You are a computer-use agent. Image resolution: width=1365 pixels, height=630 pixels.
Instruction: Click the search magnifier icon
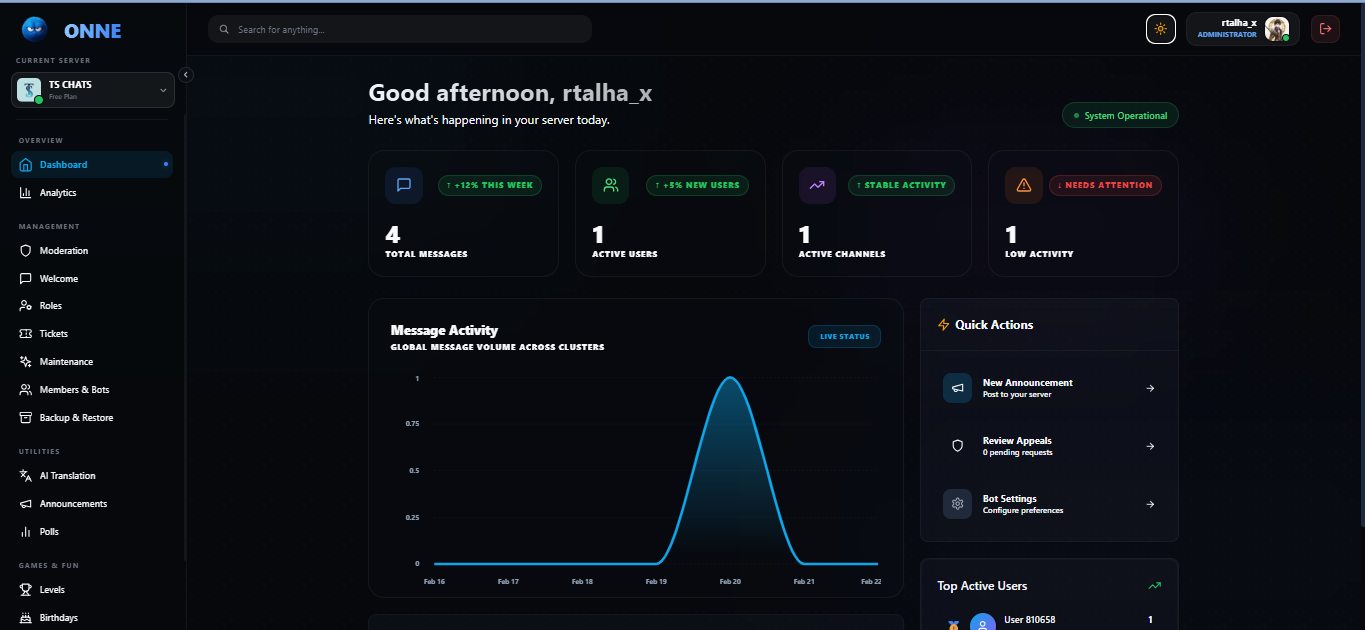pyautogui.click(x=223, y=29)
